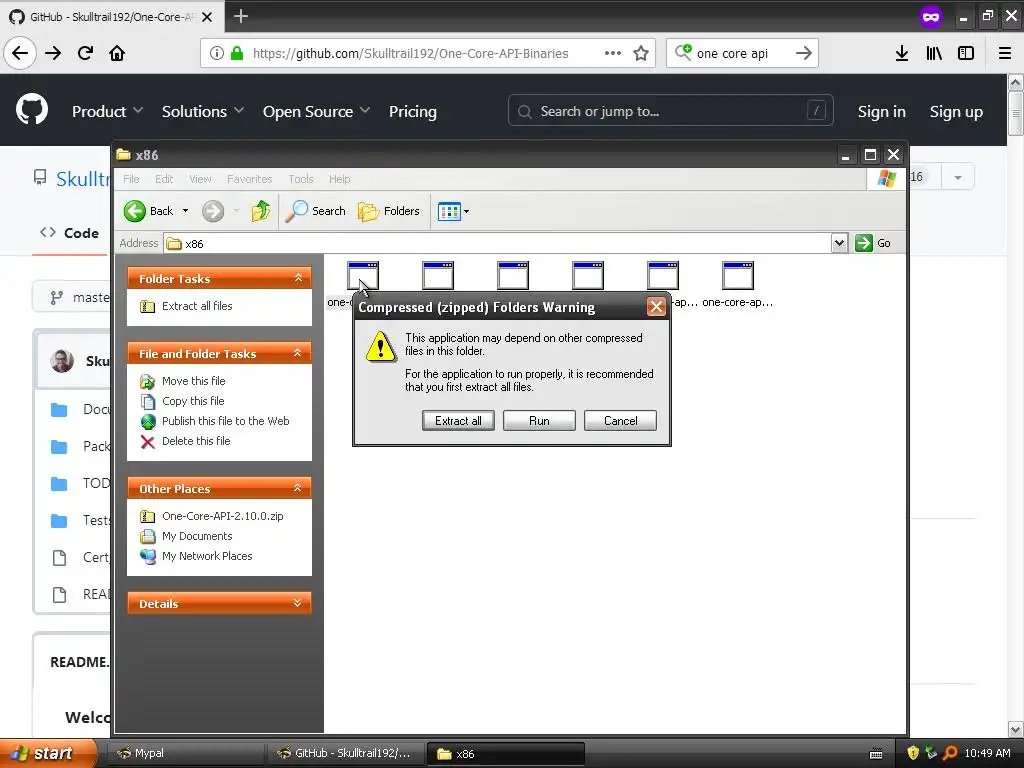Viewport: 1024px width, 768px height.
Task: Click Extract all in the warning dialog
Action: [x=458, y=421]
